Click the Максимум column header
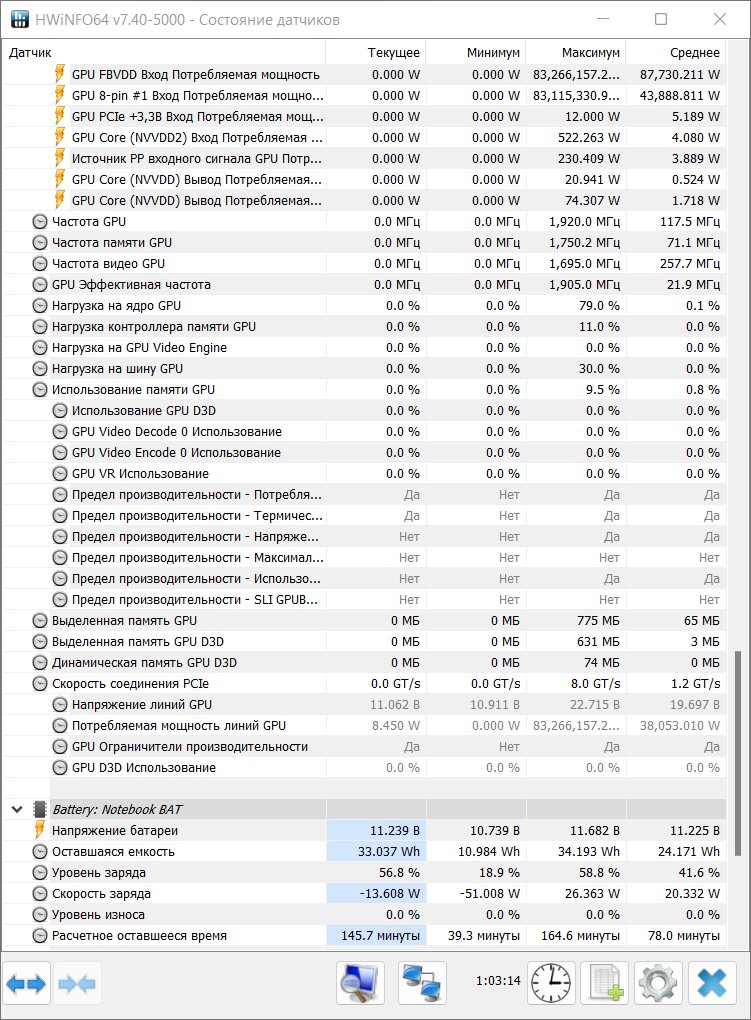751x1020 pixels. [x=575, y=53]
